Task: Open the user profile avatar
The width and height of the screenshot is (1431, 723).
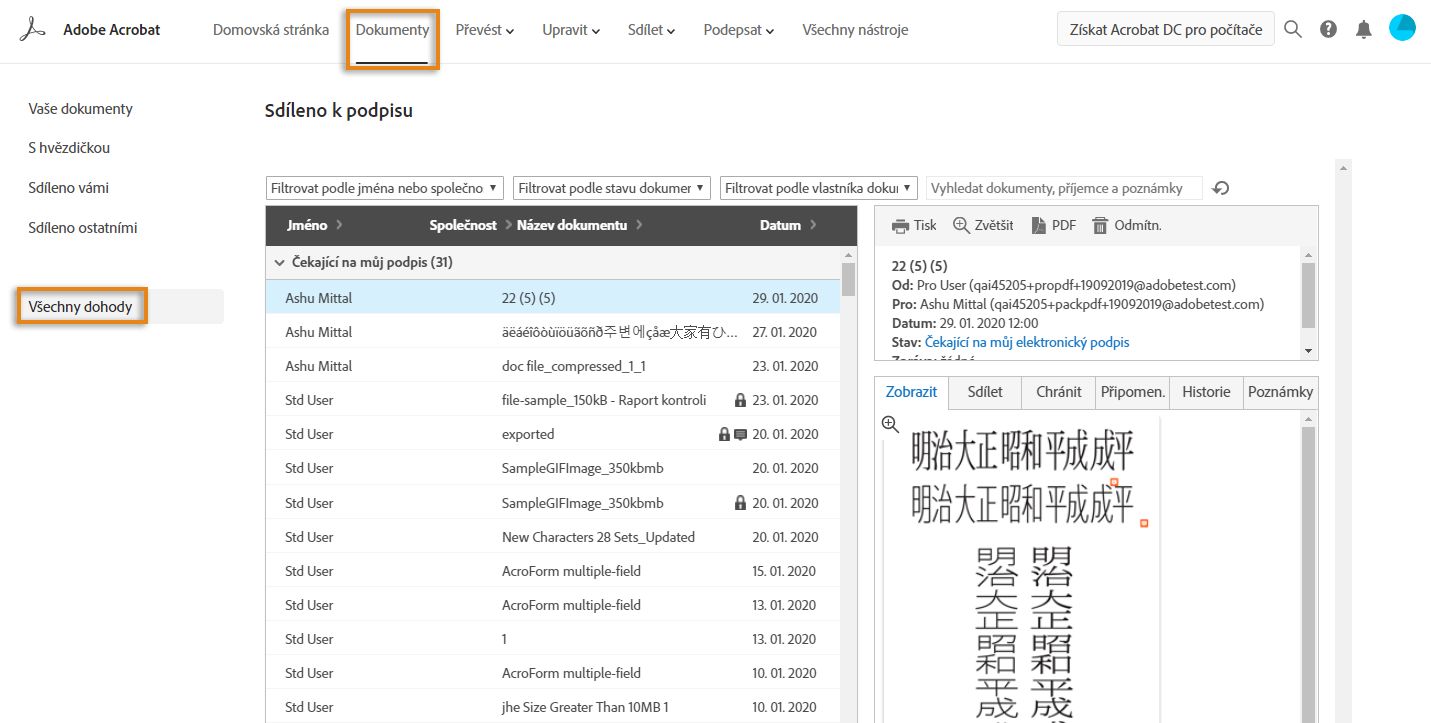Action: pos(1402,28)
